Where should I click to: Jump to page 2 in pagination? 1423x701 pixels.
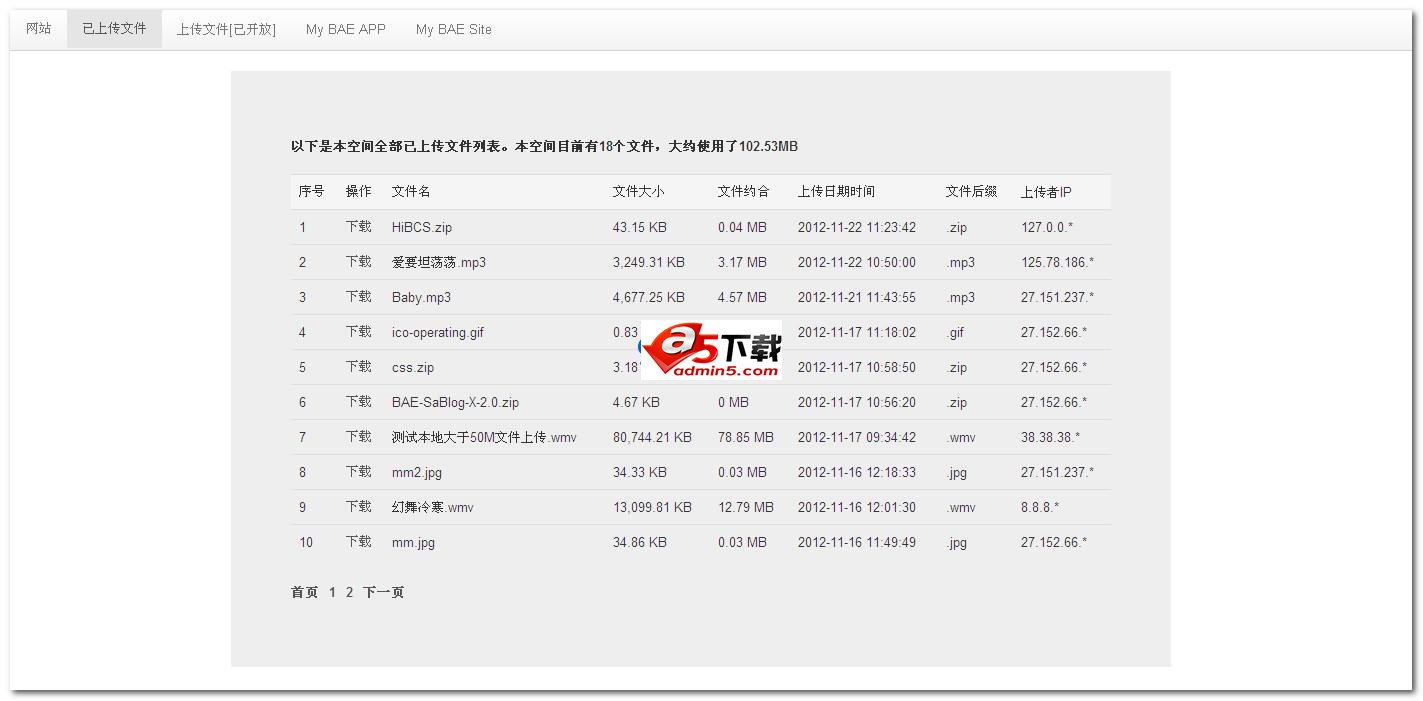349,592
